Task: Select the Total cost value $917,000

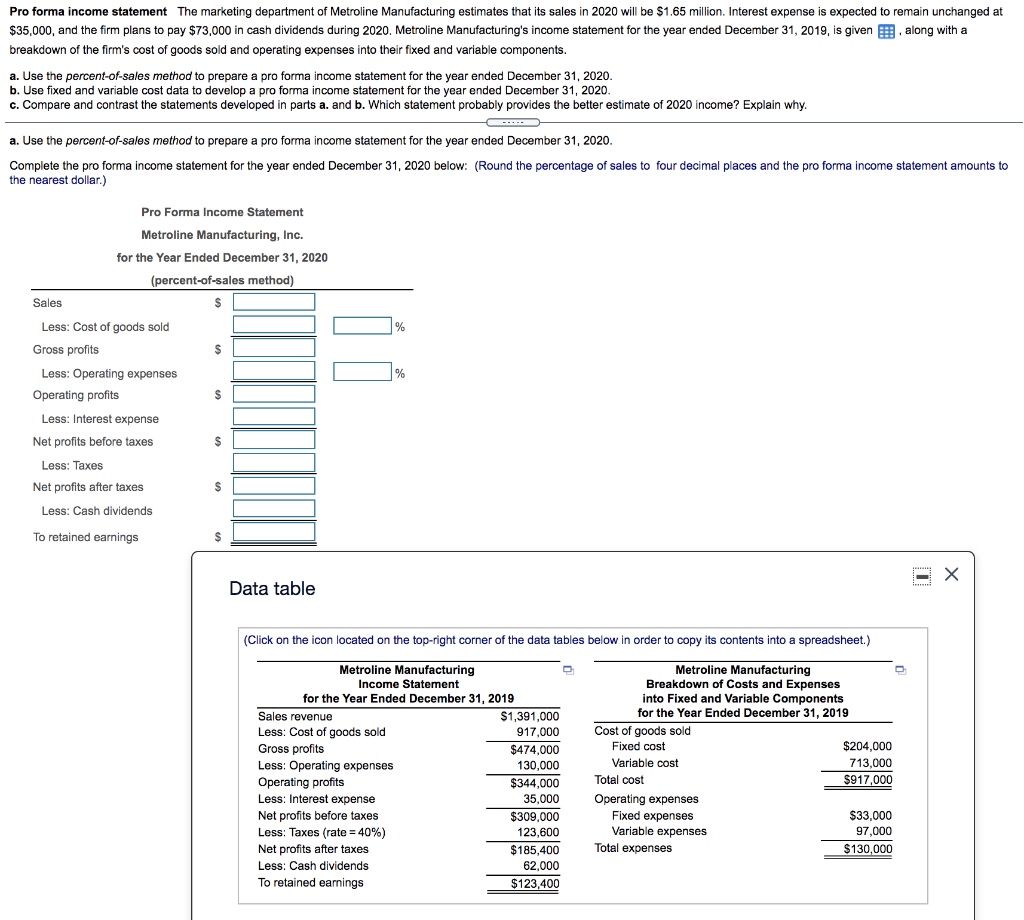Action: point(867,780)
